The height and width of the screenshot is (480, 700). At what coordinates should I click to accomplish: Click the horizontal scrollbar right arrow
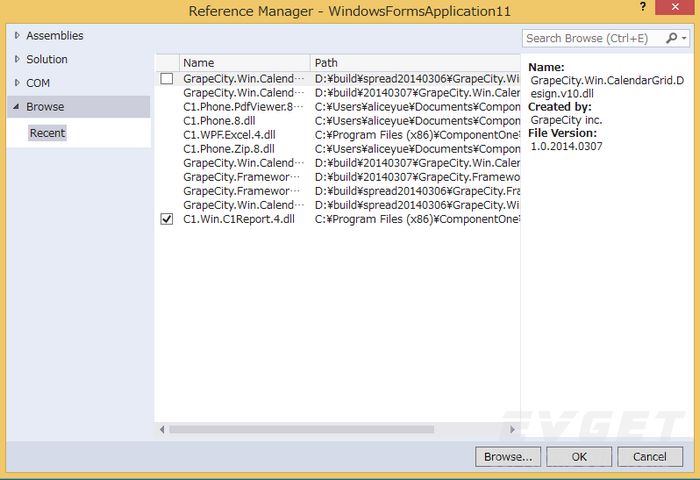[512, 429]
